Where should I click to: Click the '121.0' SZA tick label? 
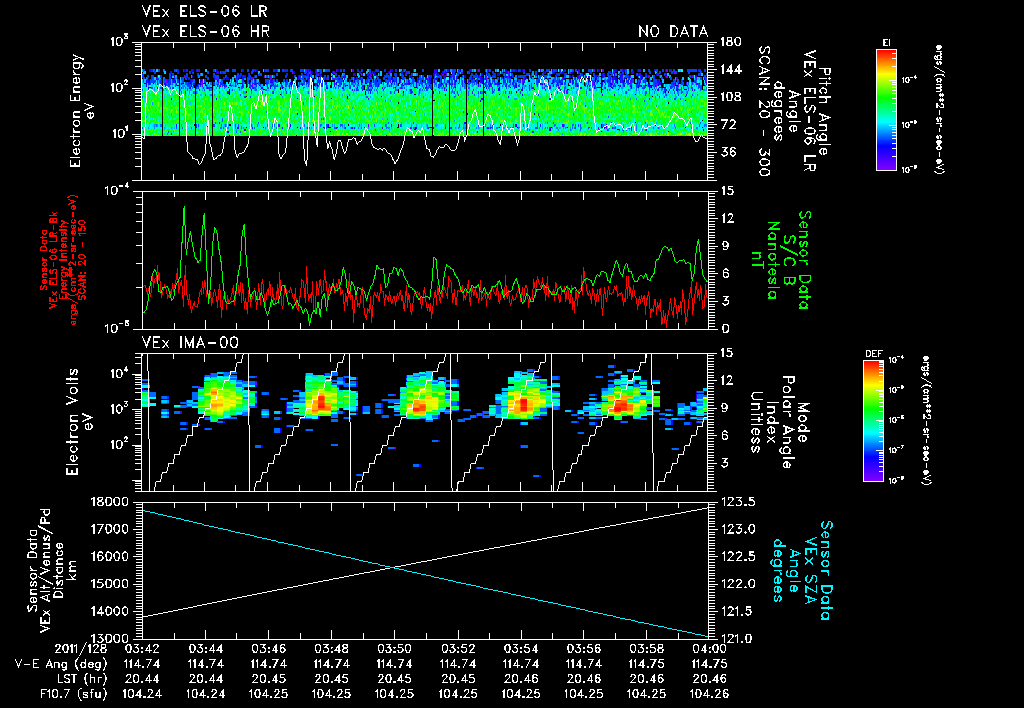pos(737,638)
